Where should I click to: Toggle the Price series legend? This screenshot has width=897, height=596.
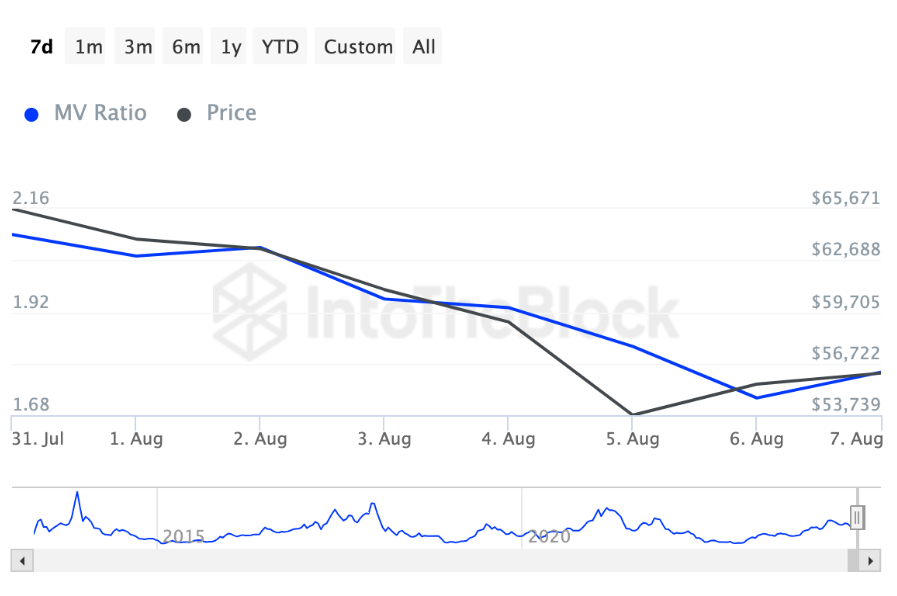pos(231,113)
